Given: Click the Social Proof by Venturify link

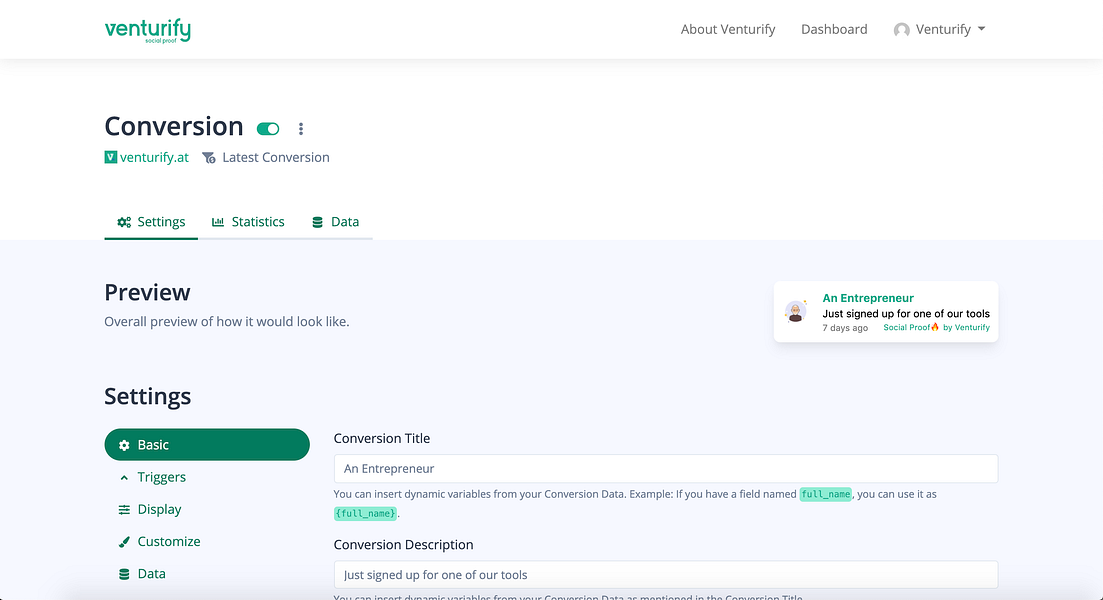Looking at the screenshot, I should [936, 327].
